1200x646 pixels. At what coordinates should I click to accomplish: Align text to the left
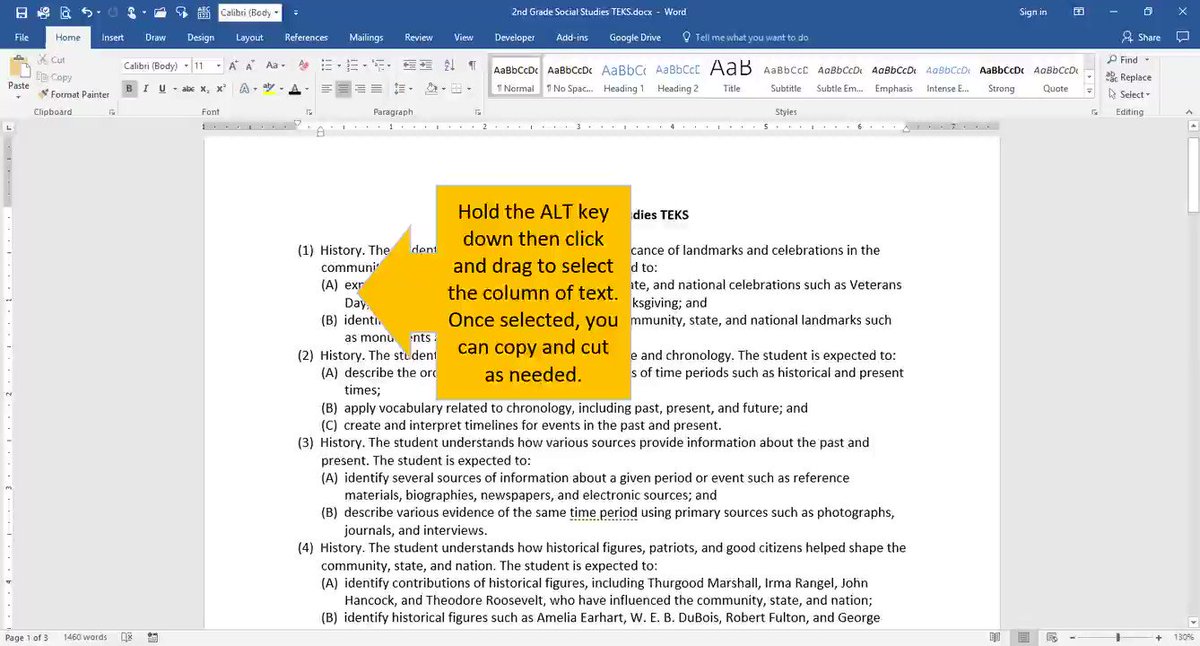click(326, 89)
